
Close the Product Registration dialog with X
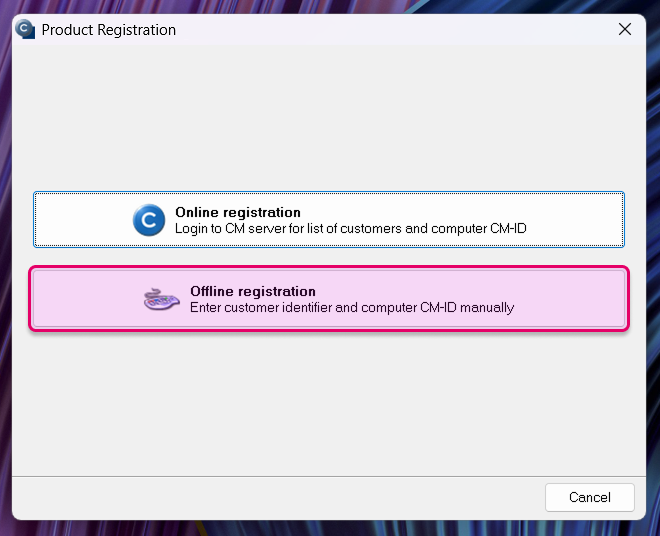point(625,29)
